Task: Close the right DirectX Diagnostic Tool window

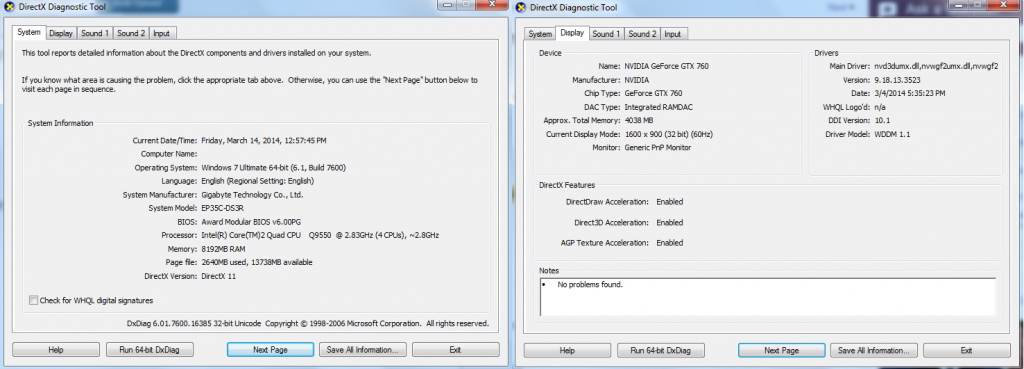Action: tap(1003, 5)
